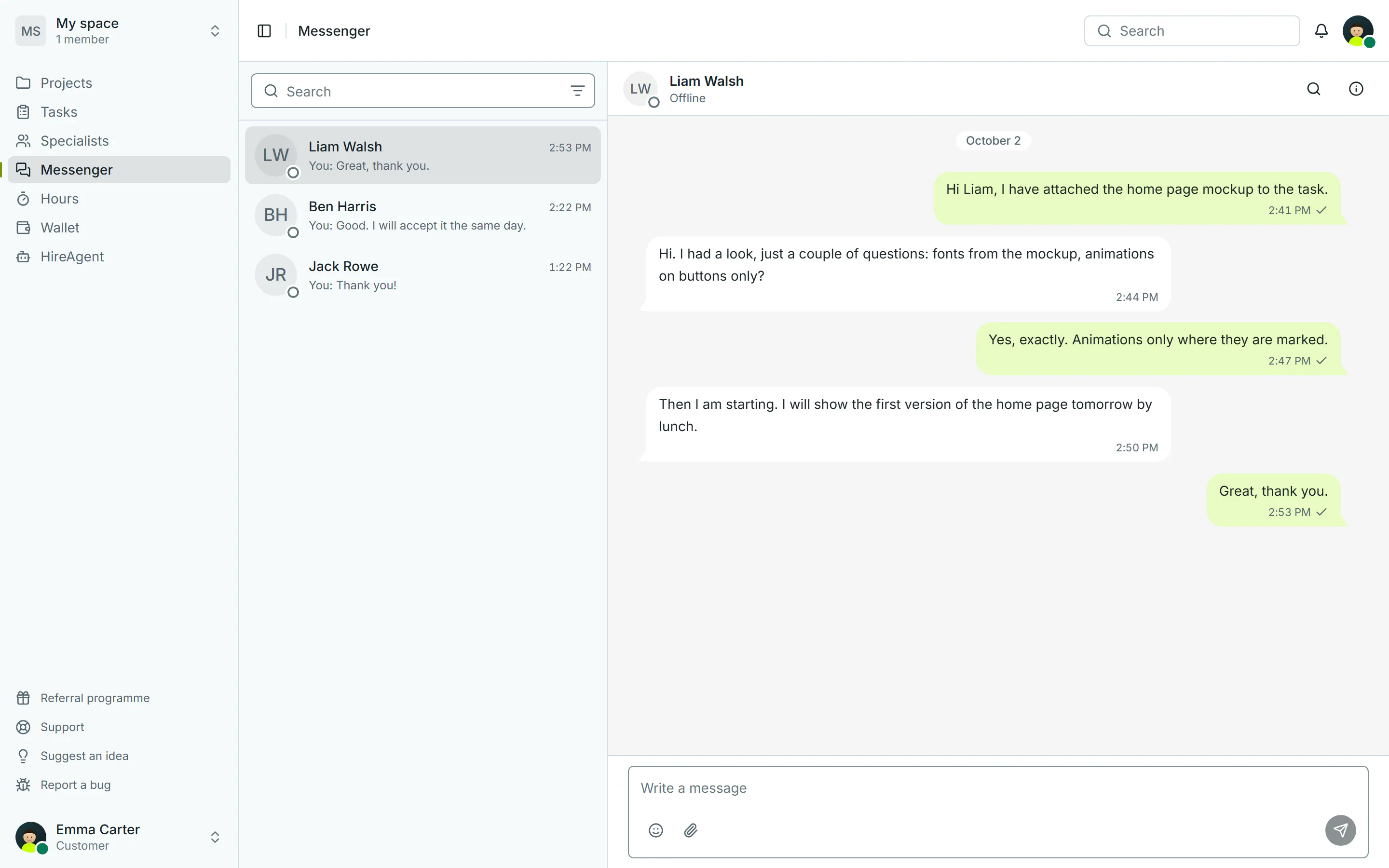Open HireAgent page

pyautogui.click(x=119, y=257)
